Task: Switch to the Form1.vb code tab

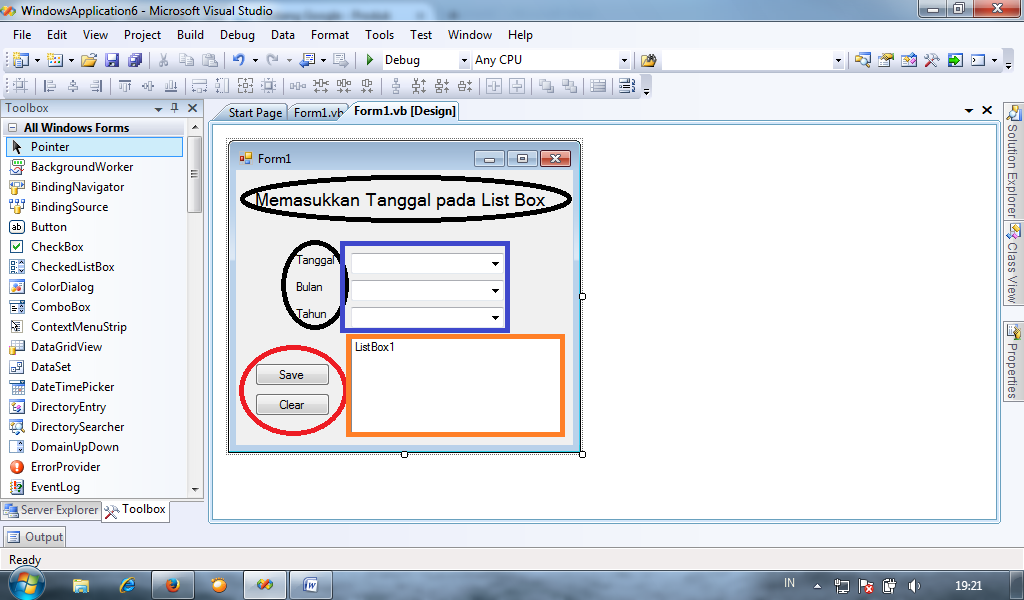Action: point(317,112)
